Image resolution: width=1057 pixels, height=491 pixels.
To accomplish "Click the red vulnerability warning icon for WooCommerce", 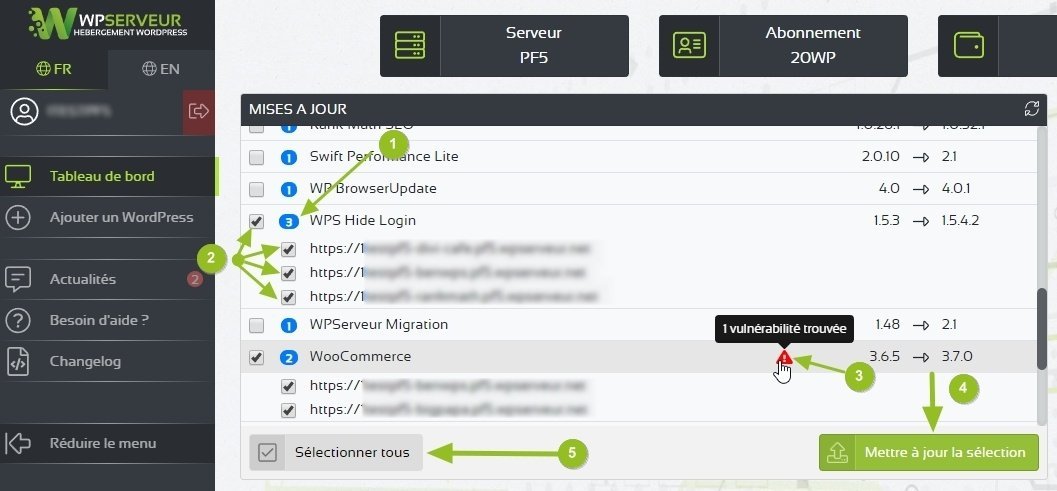I will point(784,357).
